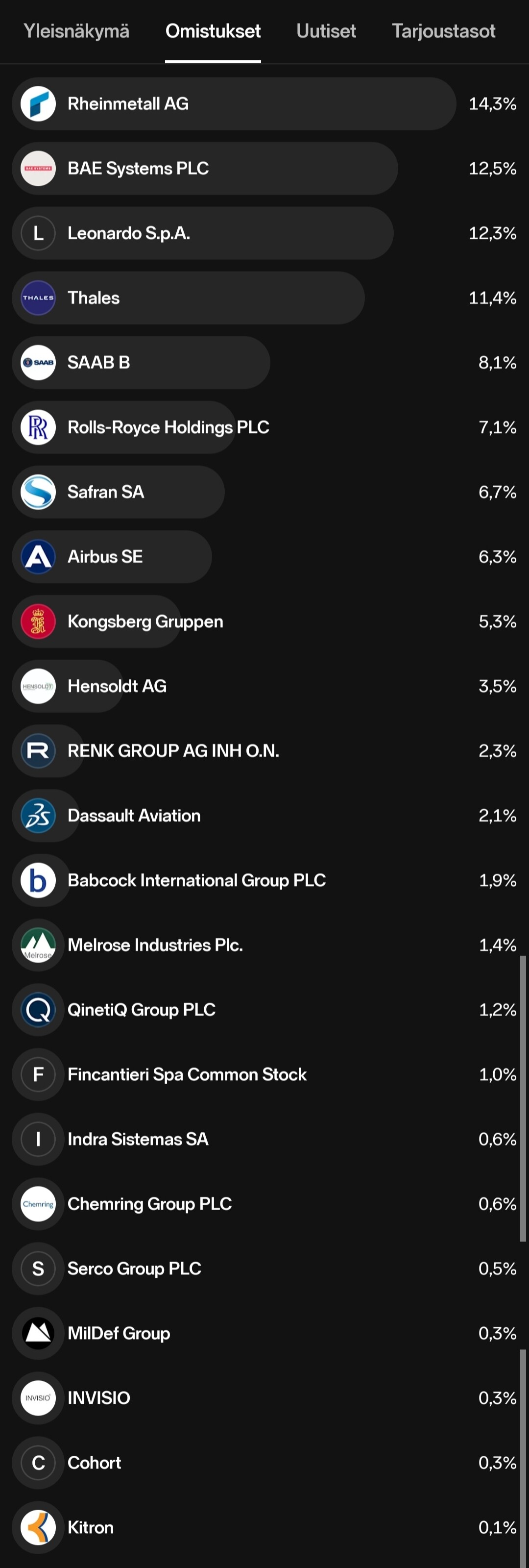The image size is (529, 1568).
Task: Tap the Dassault Aviation logo icon
Action: tap(38, 816)
